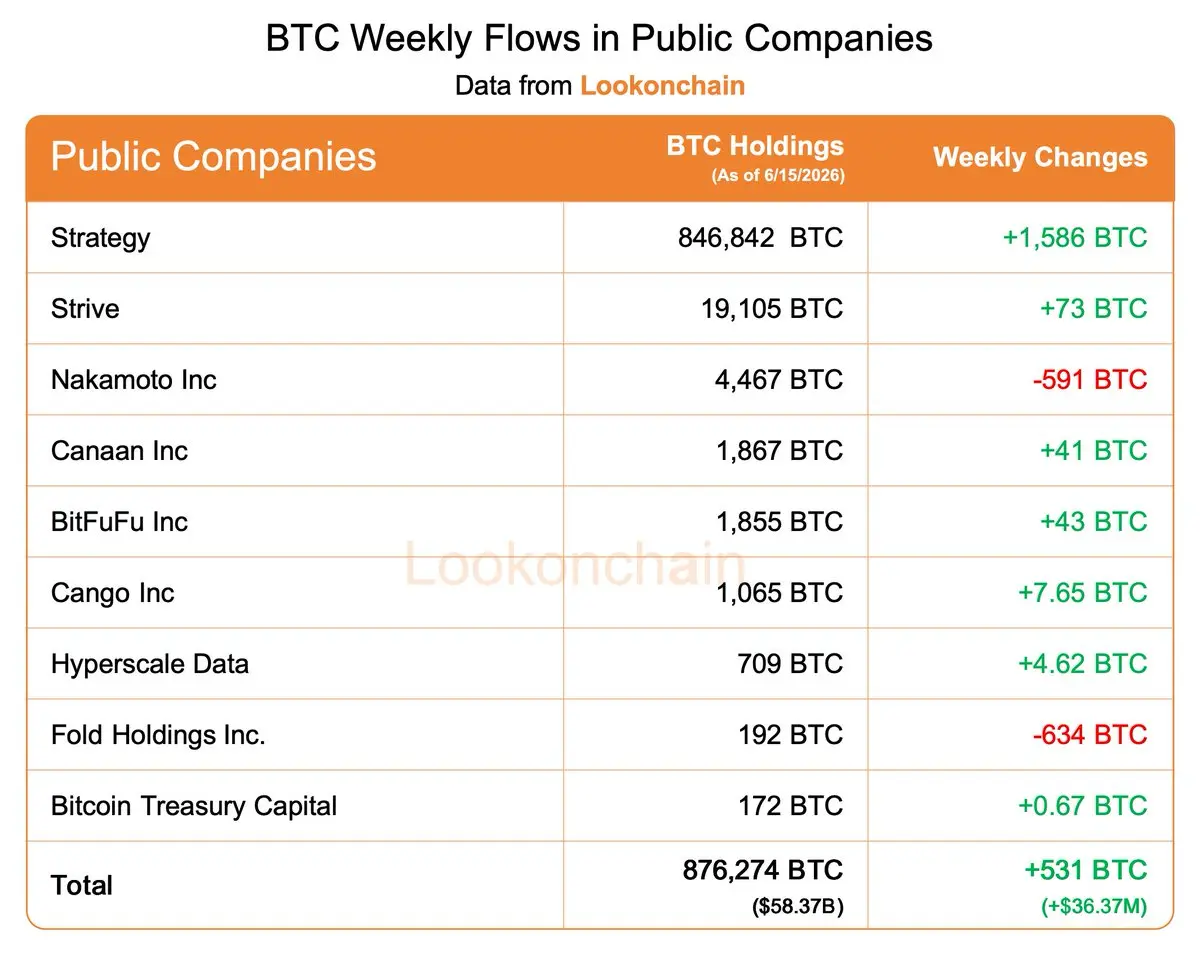Click Nakamoto Inc's -591 BTC change
The image size is (1200, 960).
[x=1090, y=379]
